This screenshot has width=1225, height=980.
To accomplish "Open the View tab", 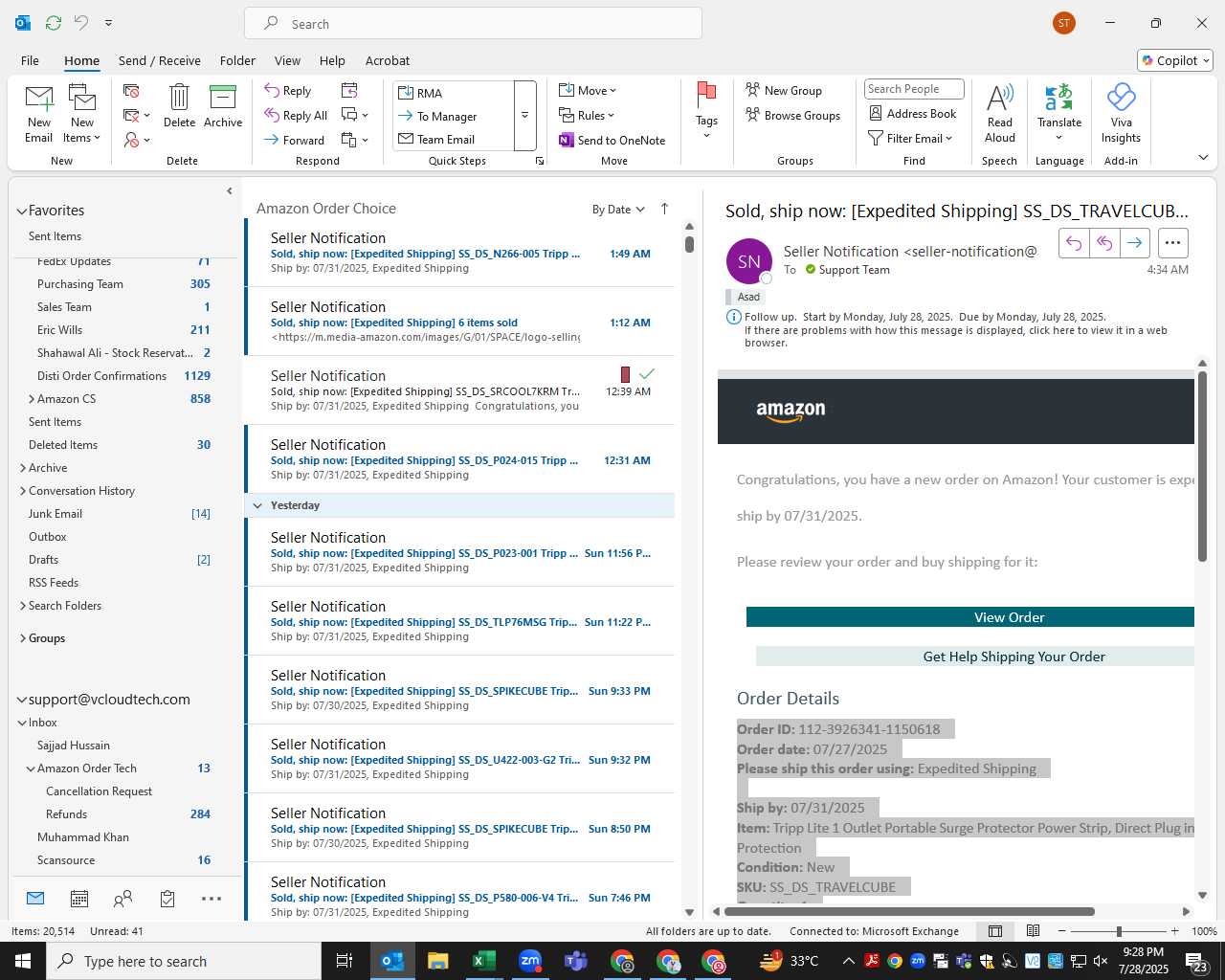I will coord(287,60).
